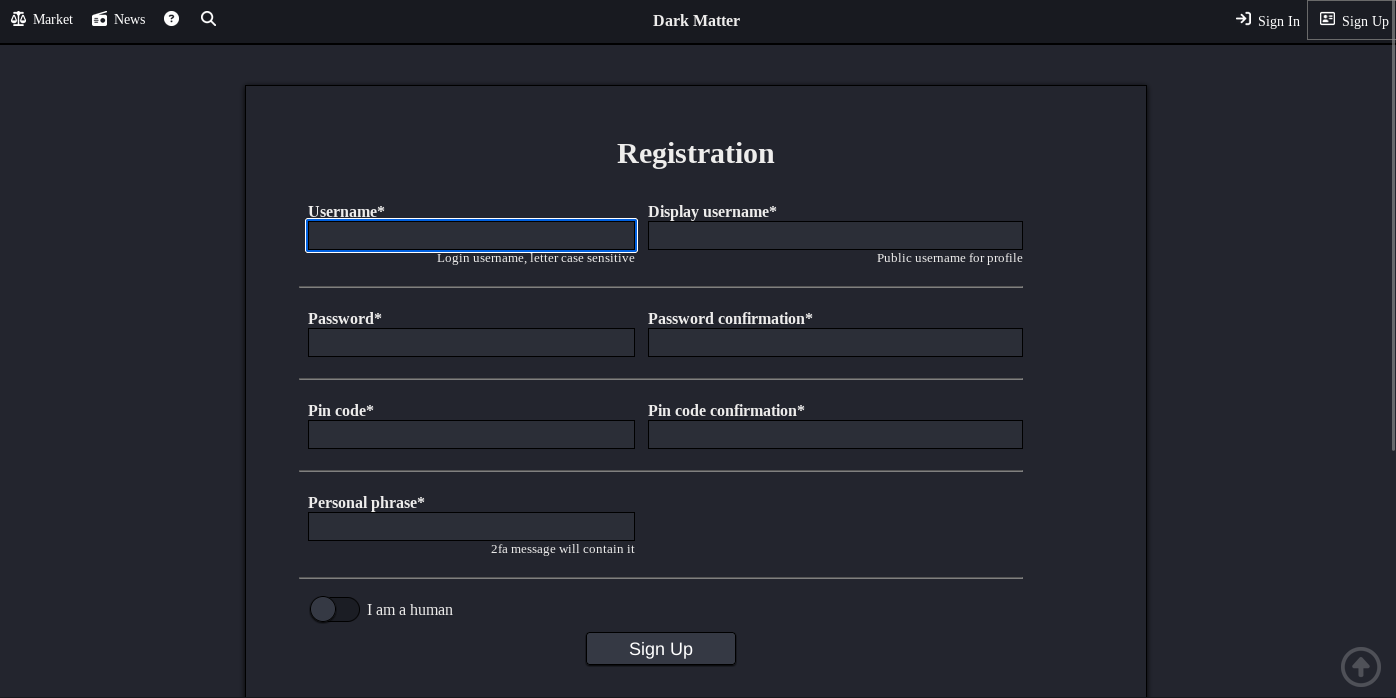Focus the Pin code confirmation field
The height and width of the screenshot is (698, 1396).
pyautogui.click(x=835, y=435)
